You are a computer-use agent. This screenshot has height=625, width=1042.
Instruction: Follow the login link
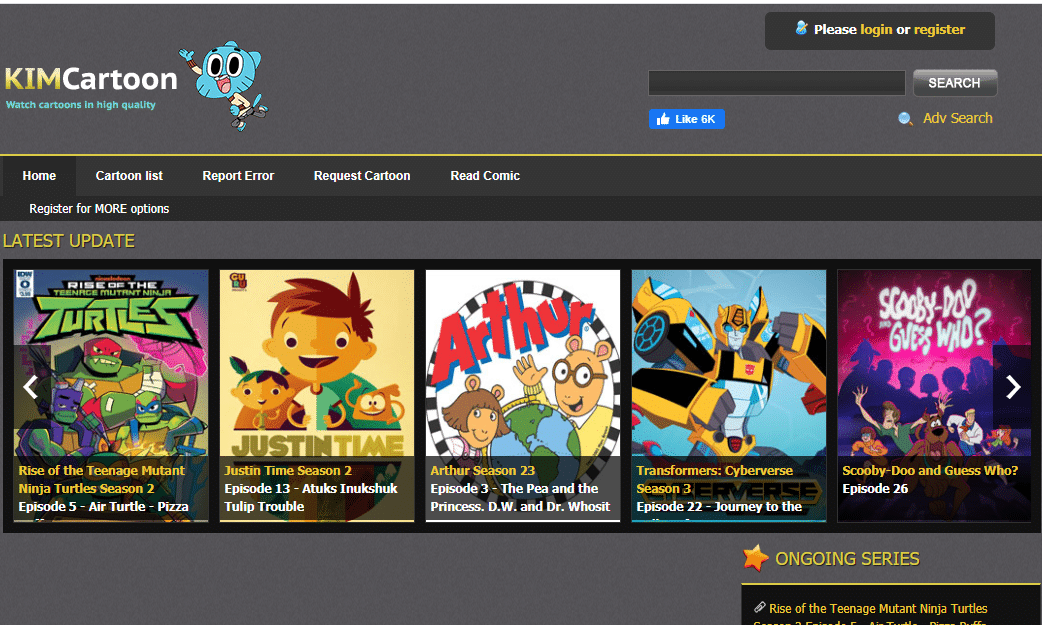pos(876,29)
